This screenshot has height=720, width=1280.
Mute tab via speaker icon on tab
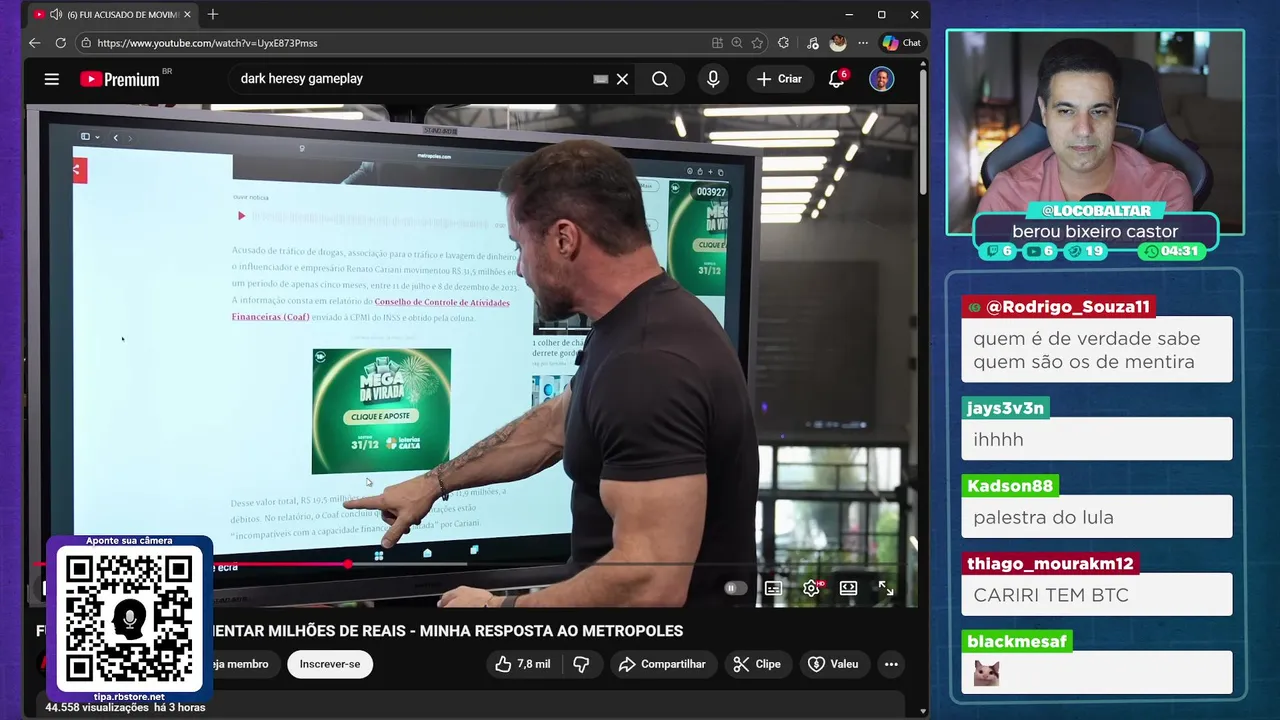56,14
